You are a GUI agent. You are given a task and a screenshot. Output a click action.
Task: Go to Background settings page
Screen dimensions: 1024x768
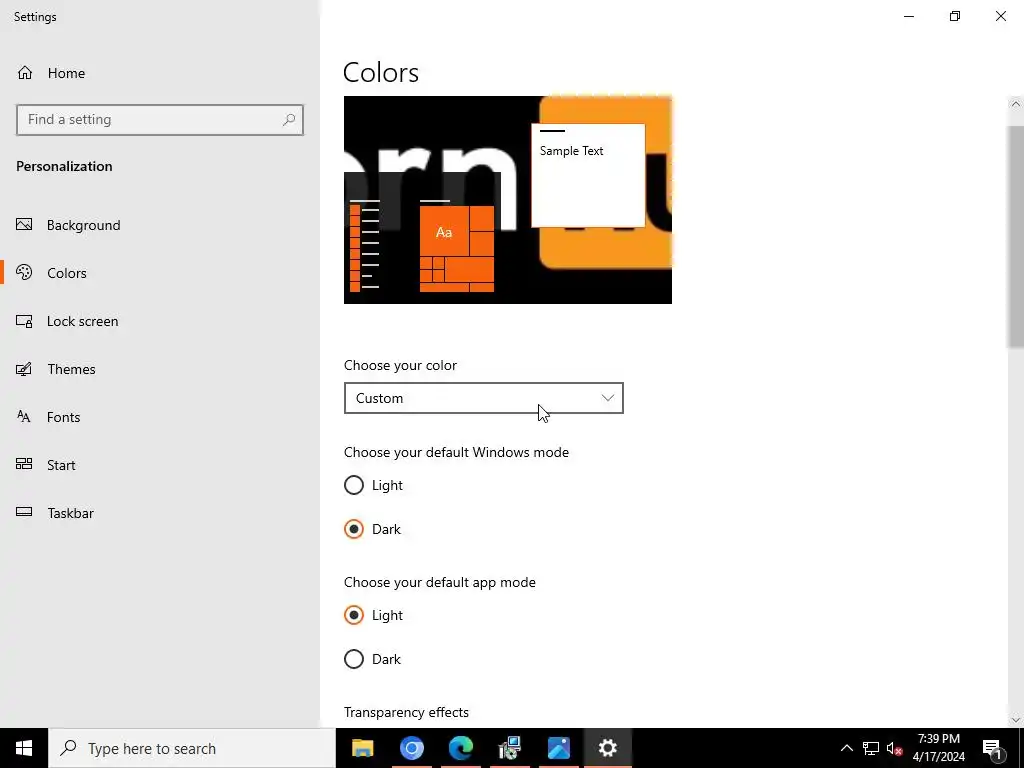pos(160,225)
